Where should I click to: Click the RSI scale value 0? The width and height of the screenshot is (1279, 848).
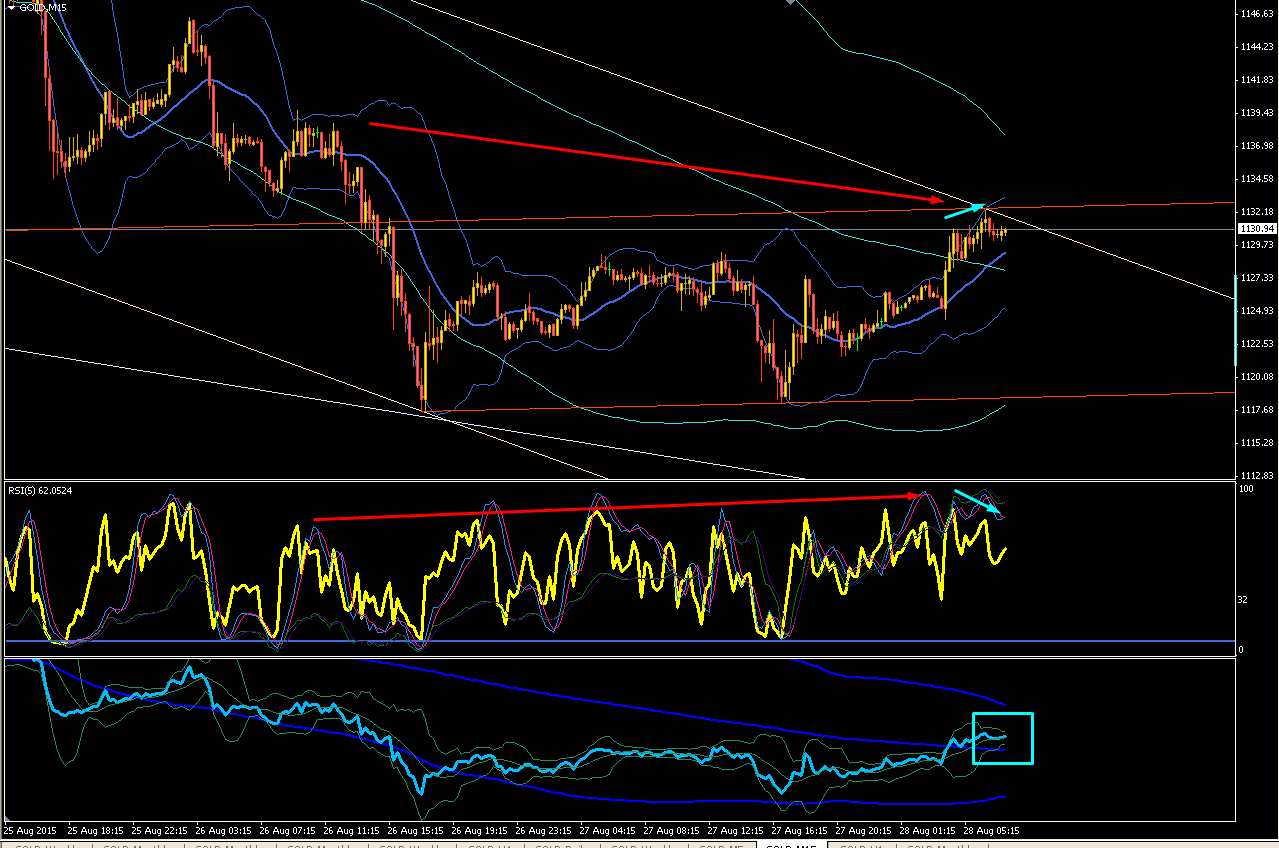point(1241,650)
